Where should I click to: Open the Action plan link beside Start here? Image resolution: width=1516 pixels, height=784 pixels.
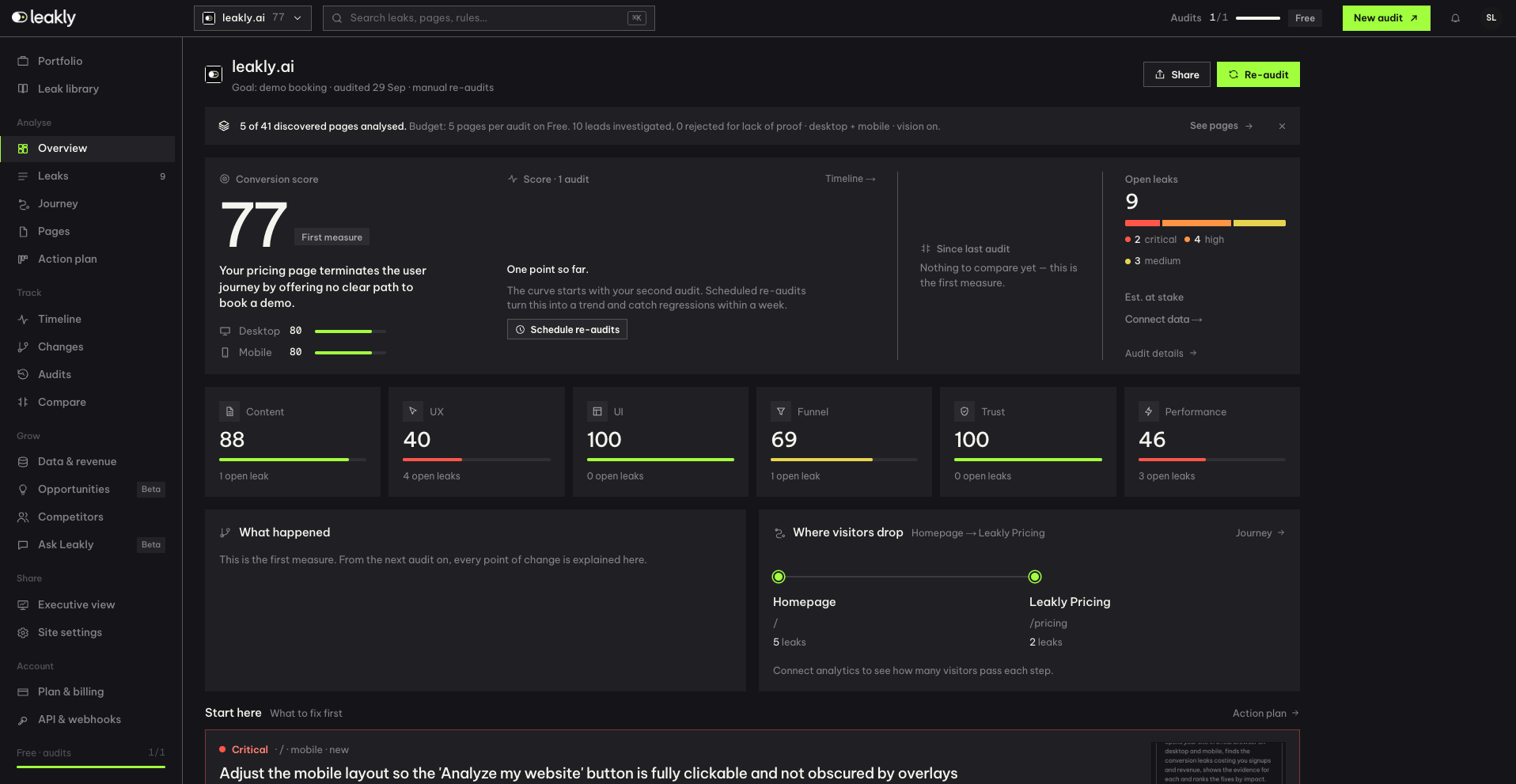point(1266,714)
